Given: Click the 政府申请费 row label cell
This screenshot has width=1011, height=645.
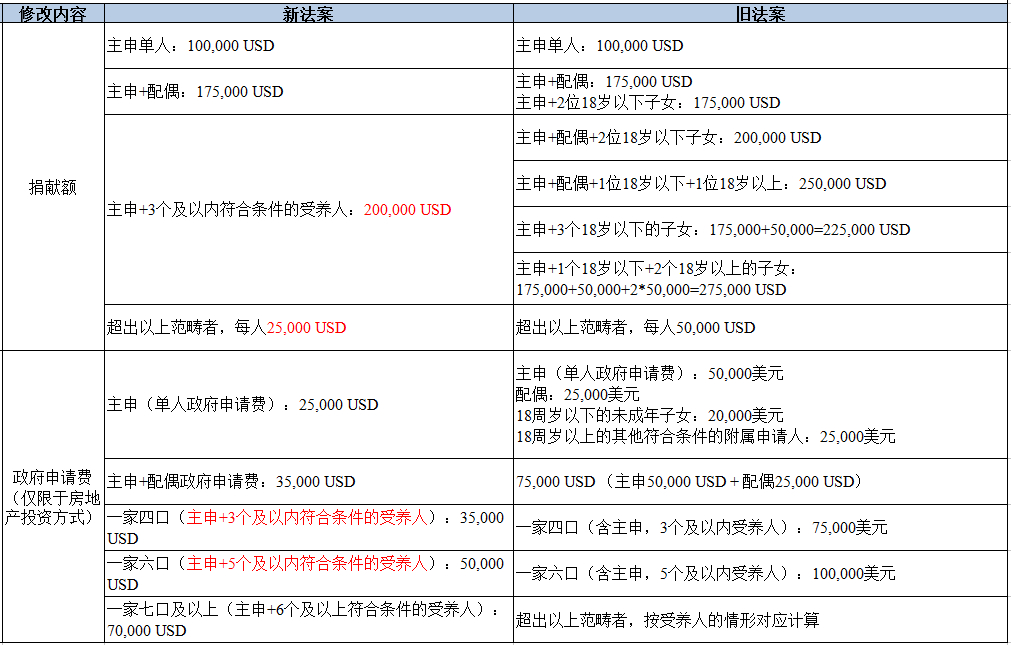Looking at the screenshot, I should [52, 496].
